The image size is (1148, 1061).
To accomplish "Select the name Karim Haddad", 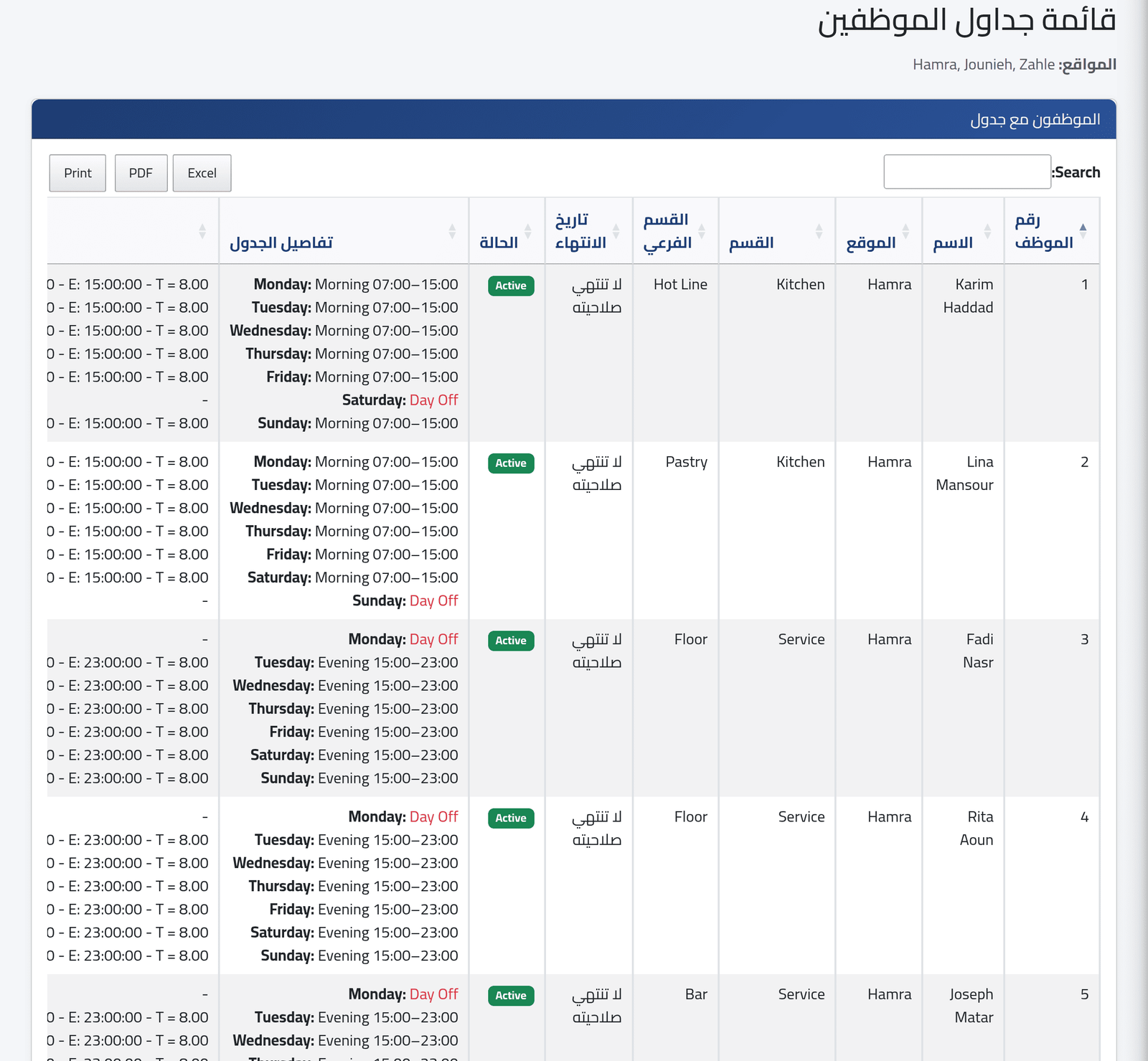I will pos(968,296).
